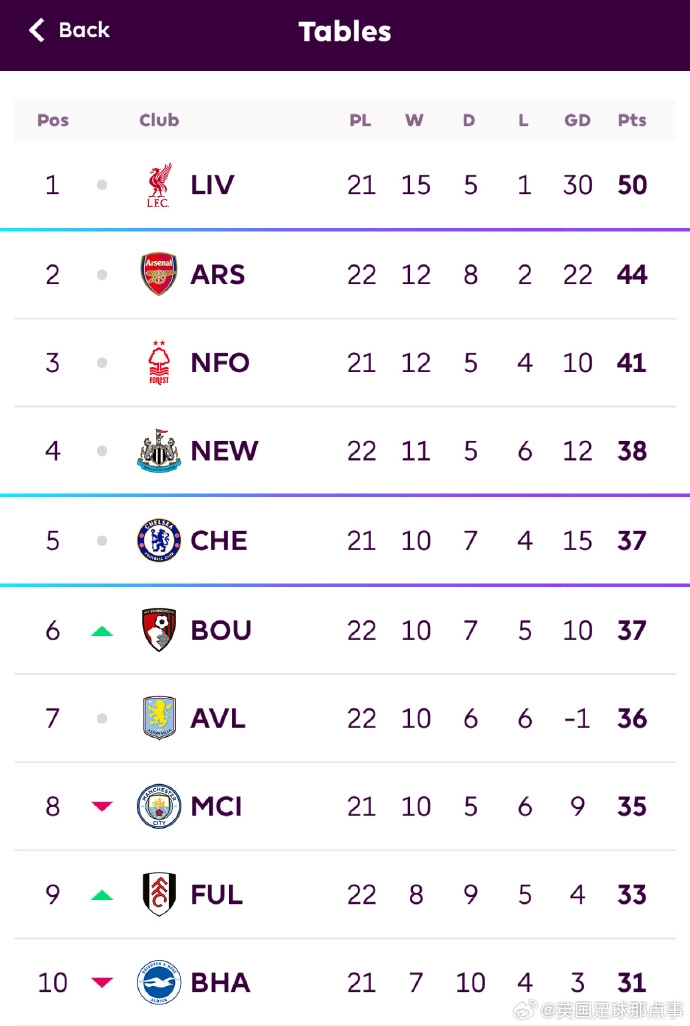Click the Arsenal club crest
This screenshot has width=690, height=1026.
(159, 274)
